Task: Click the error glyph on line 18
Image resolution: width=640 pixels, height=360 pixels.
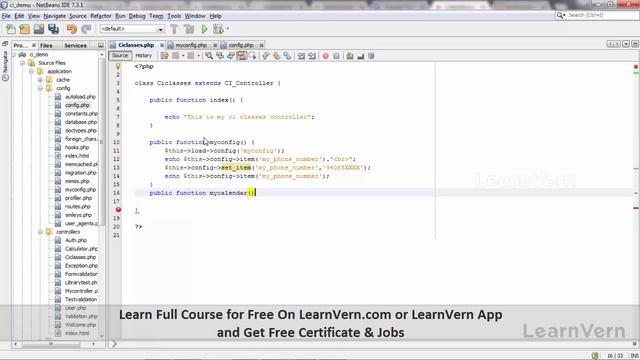Action: click(x=118, y=209)
